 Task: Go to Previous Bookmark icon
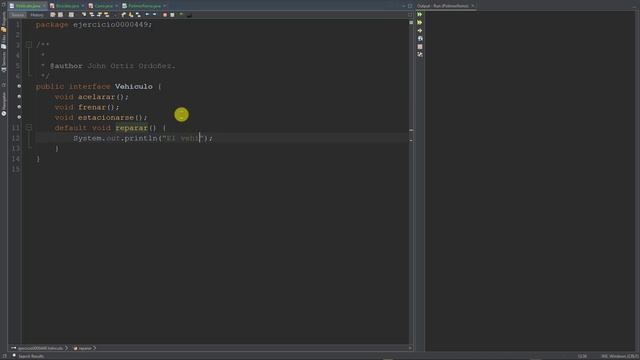124,15
